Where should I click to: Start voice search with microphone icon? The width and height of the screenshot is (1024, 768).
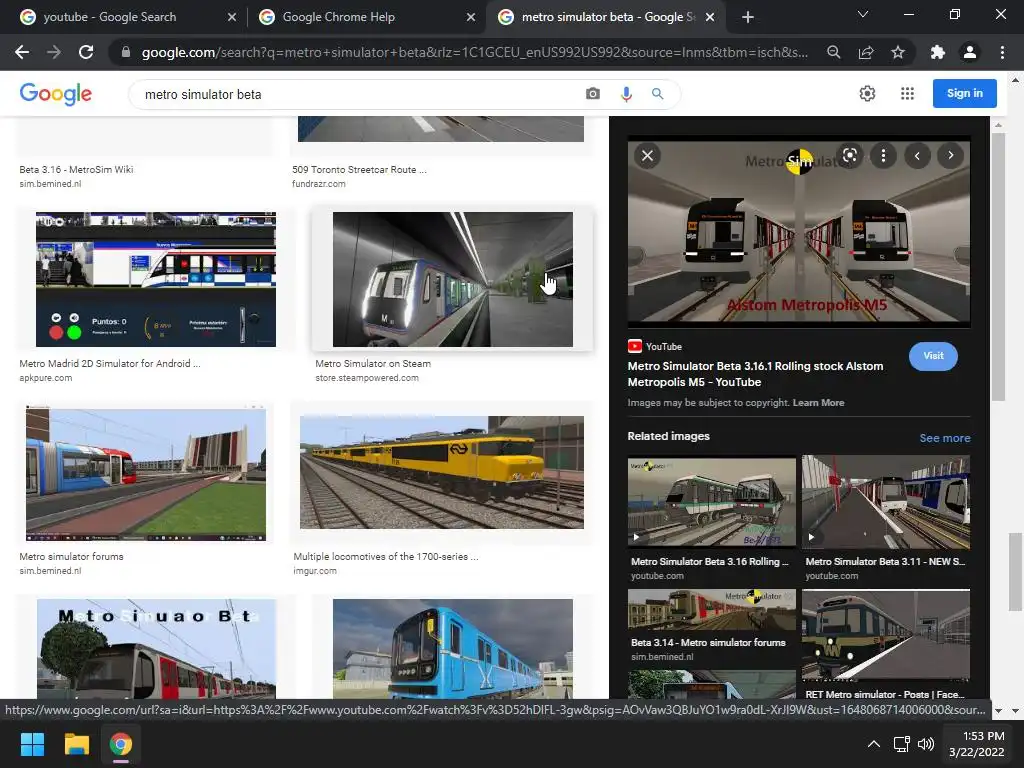pyautogui.click(x=626, y=94)
